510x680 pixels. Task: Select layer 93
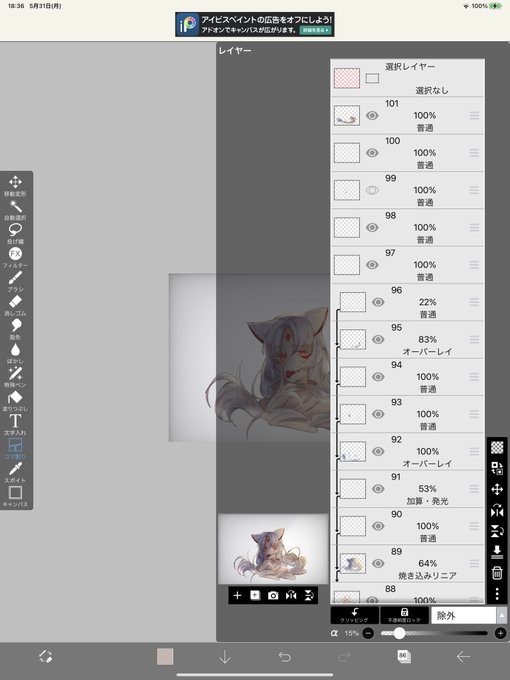pos(408,414)
